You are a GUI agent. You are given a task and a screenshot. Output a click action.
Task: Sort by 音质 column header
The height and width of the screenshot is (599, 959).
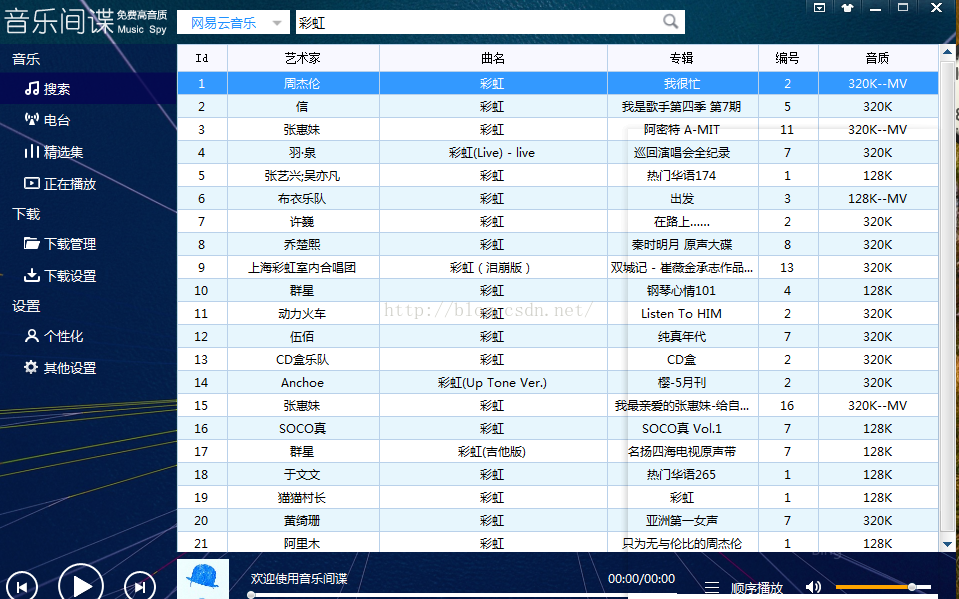tap(878, 58)
